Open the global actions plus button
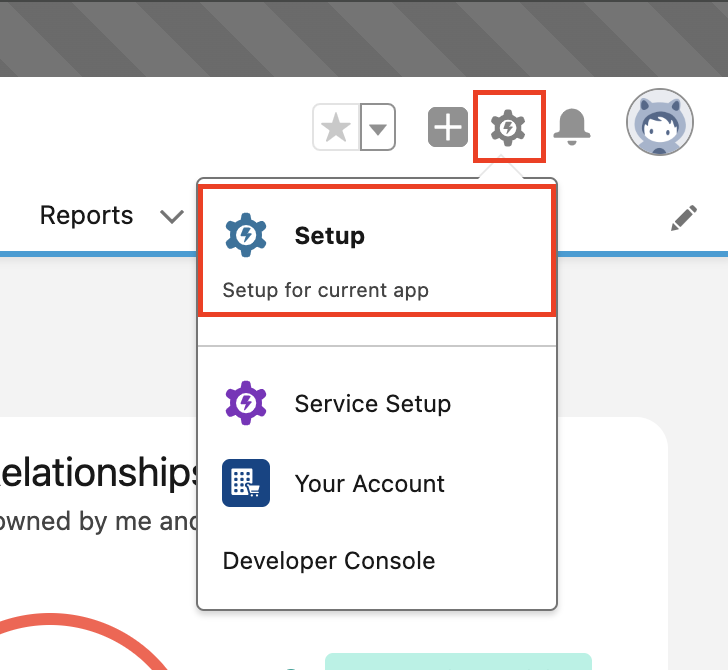Viewport: 728px width, 670px height. [x=448, y=127]
